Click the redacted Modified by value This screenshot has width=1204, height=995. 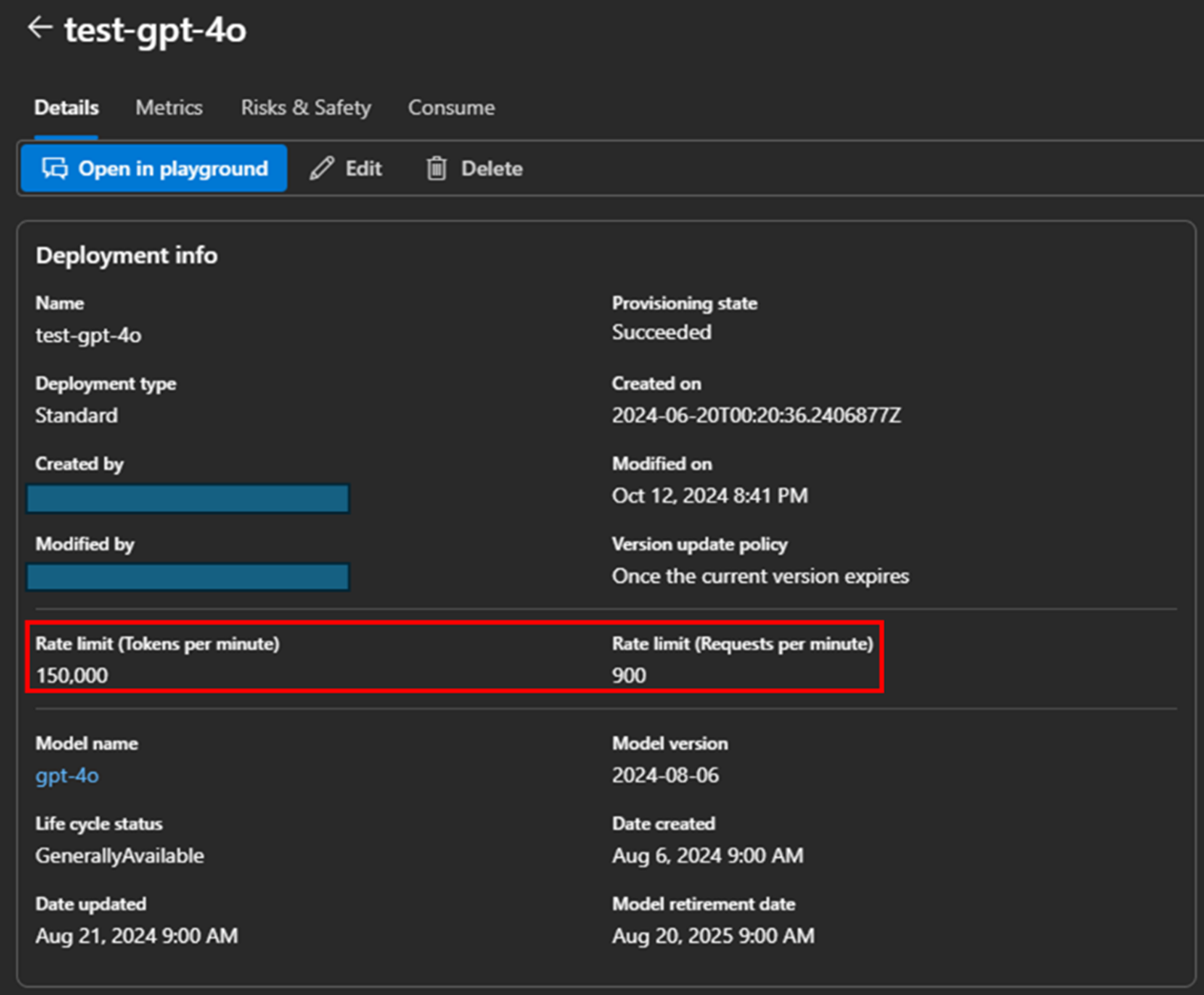[188, 577]
